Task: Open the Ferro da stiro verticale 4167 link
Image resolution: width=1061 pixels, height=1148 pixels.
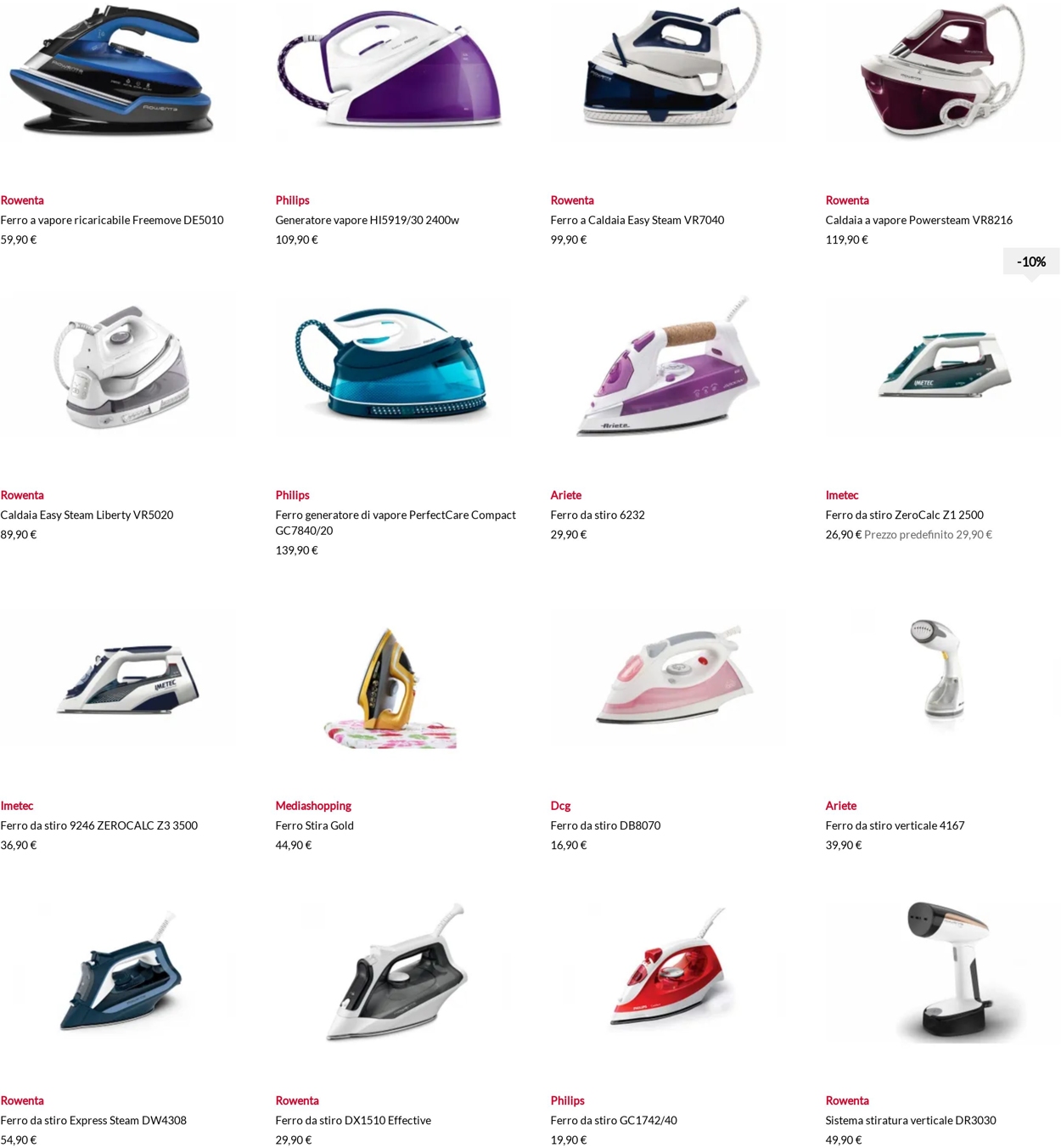Action: point(895,825)
